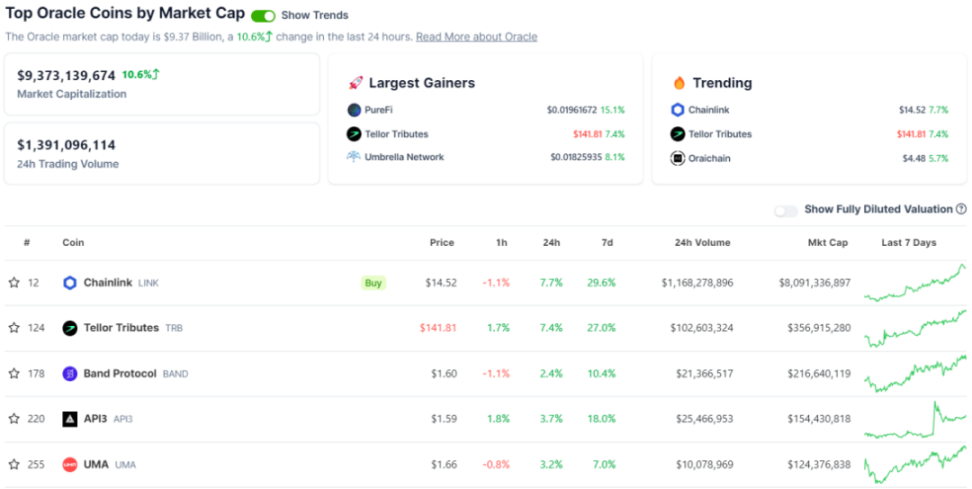Star the Tellor Tributes row
The height and width of the screenshot is (489, 972).
14,328
